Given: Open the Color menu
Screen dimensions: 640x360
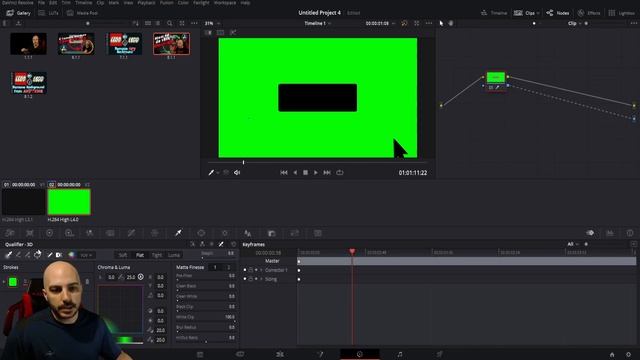Looking at the screenshot, I should [183, 2].
